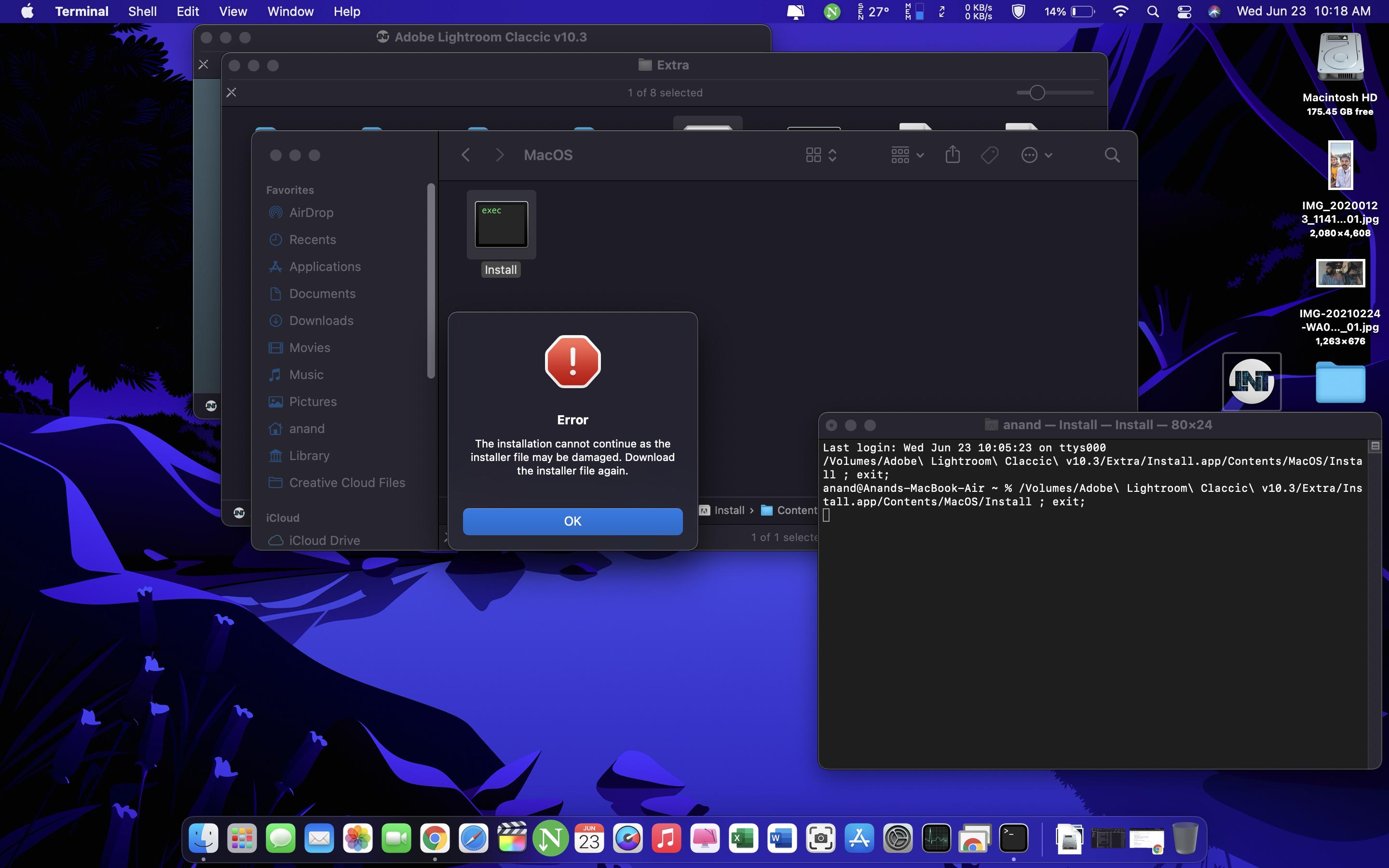The image size is (1389, 868).
Task: Click the Tags icon in Finder toolbar
Action: [x=989, y=155]
